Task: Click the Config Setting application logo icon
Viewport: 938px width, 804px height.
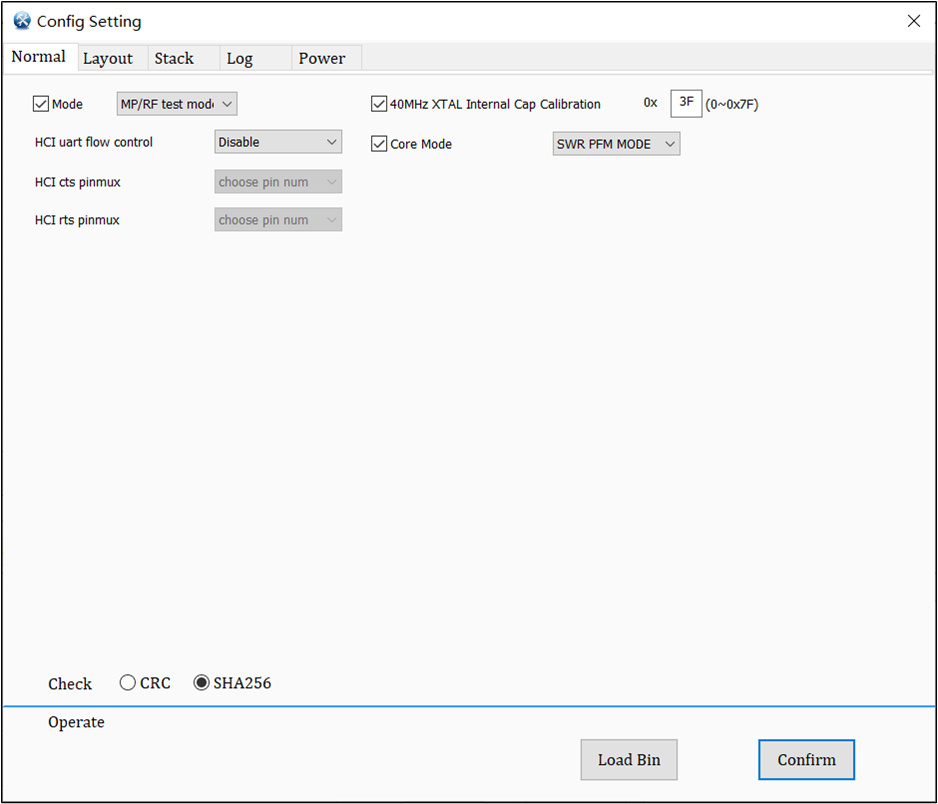Action: 20,20
